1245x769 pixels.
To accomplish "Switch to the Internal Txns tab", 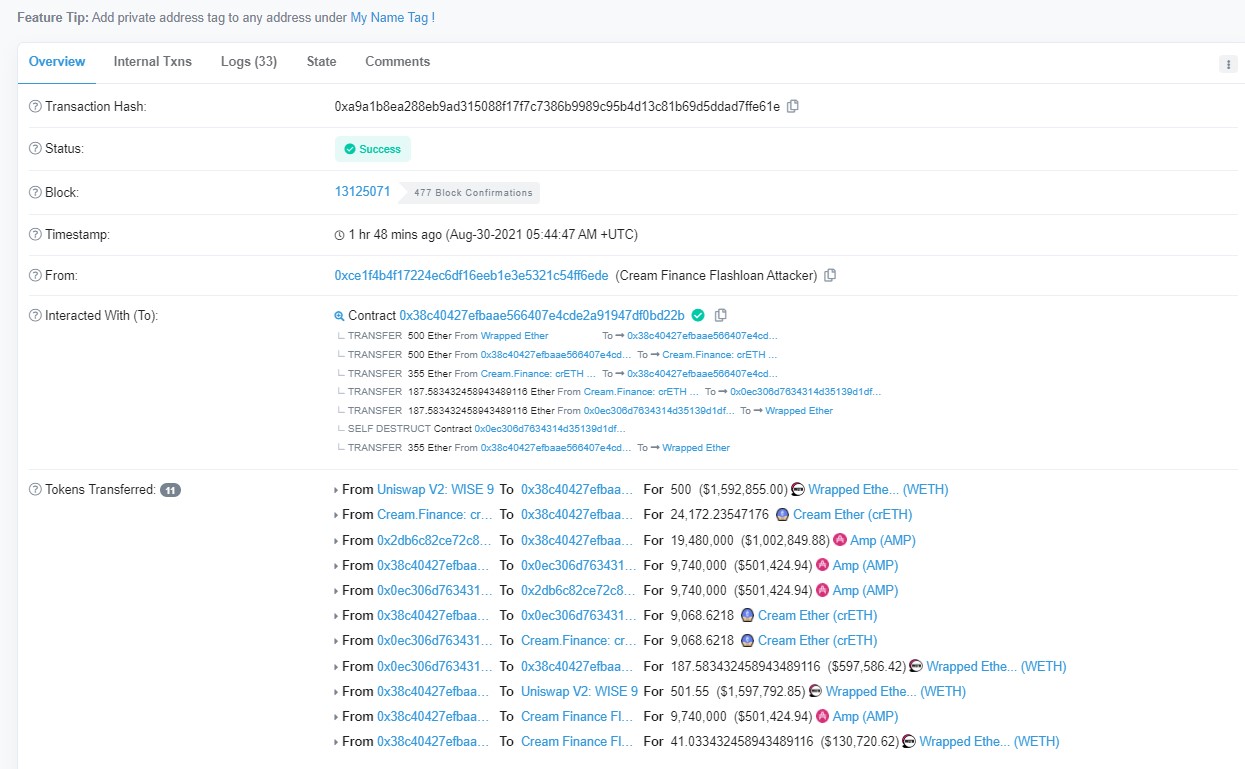I will tap(152, 61).
